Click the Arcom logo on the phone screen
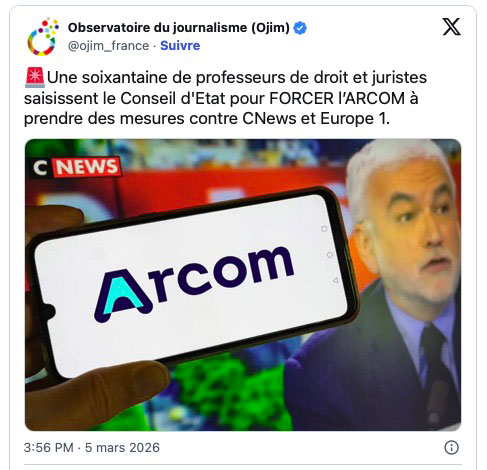 click(194, 284)
